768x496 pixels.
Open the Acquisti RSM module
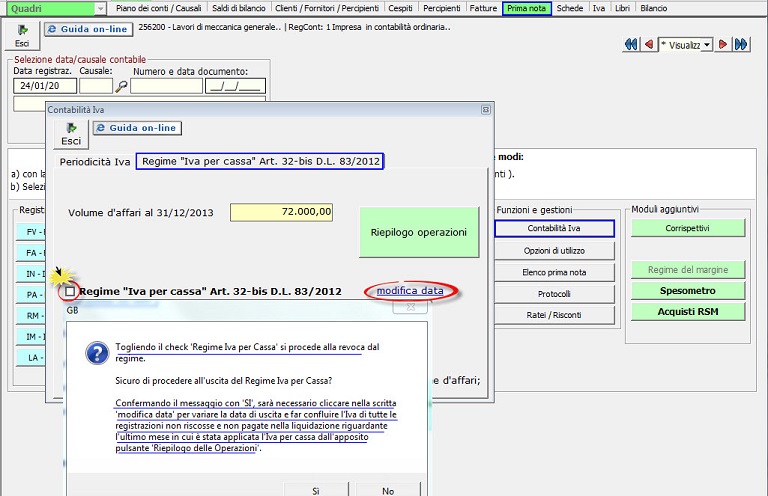point(688,312)
